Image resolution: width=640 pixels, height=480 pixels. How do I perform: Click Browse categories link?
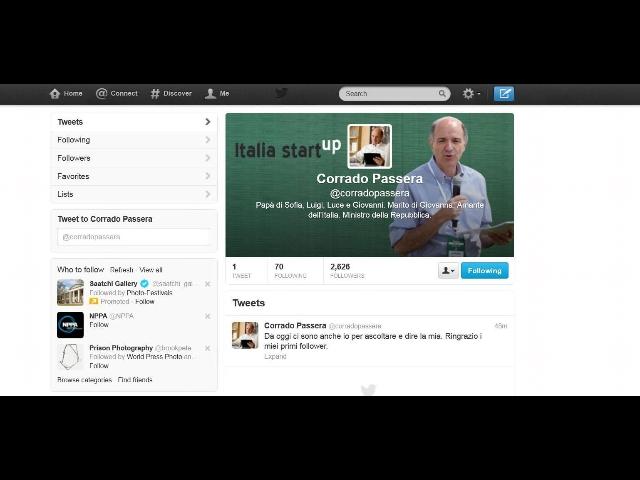[x=84, y=380]
